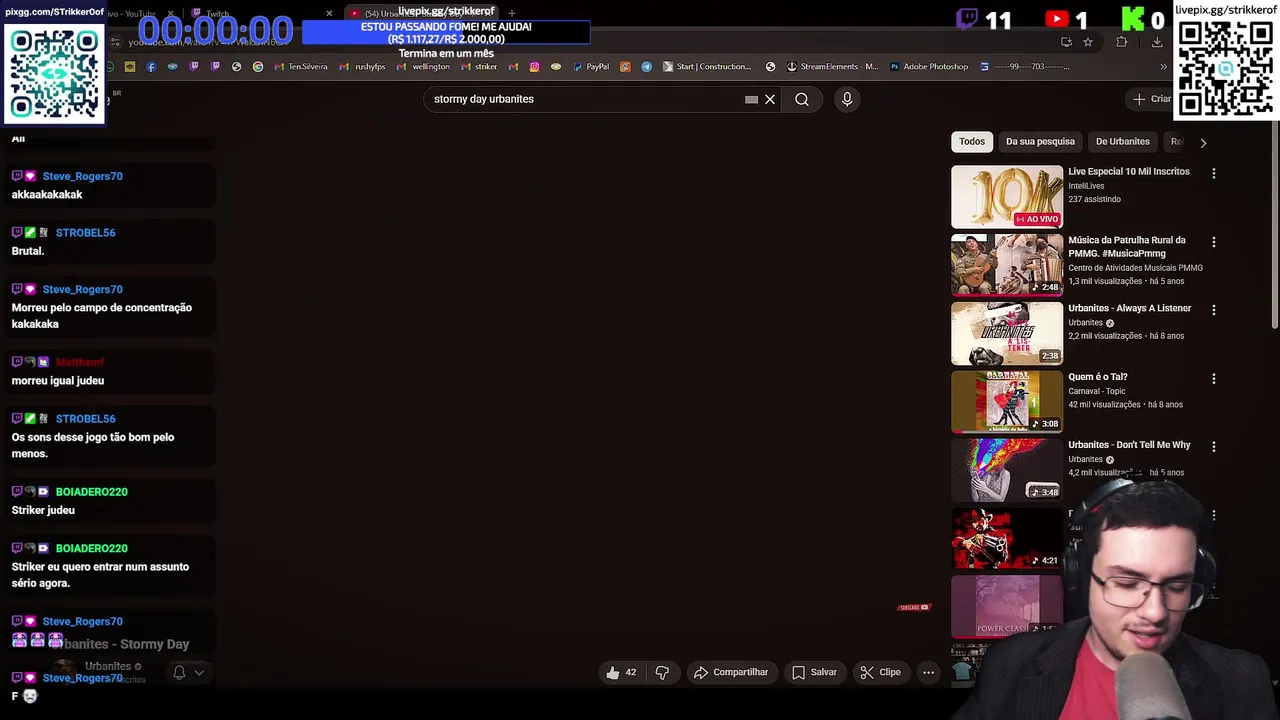Open the Live Especial 10 Mil Inscritos thumbnail
The image size is (1280, 720).
tap(1007, 197)
